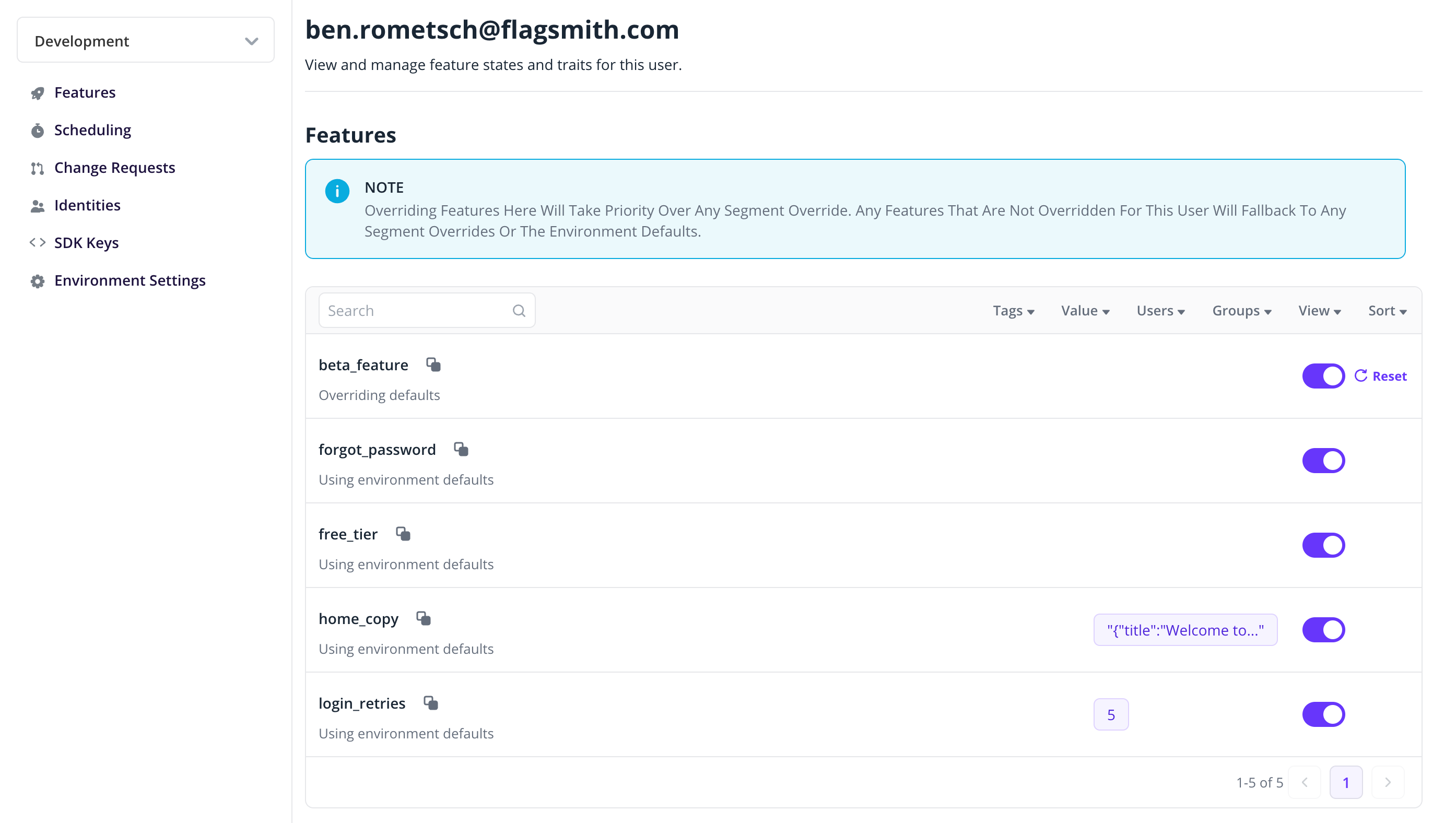Switch off the login_retries toggle
The height and width of the screenshot is (823, 1456).
tap(1323, 714)
